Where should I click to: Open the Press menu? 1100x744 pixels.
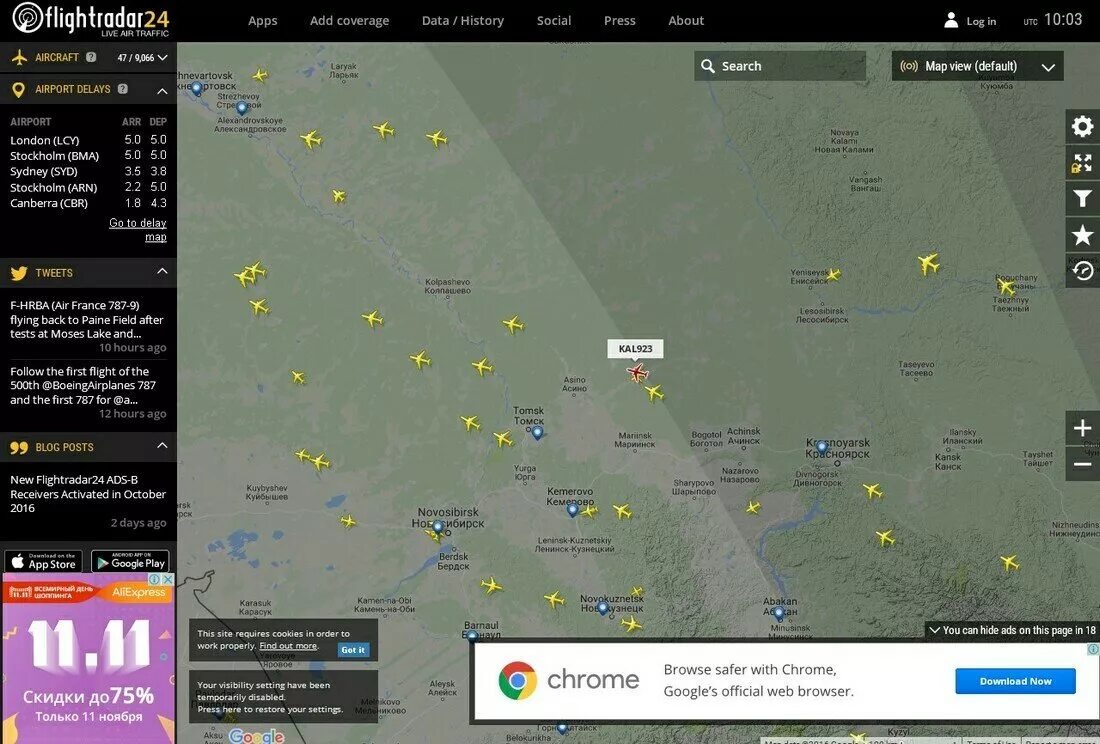click(619, 20)
